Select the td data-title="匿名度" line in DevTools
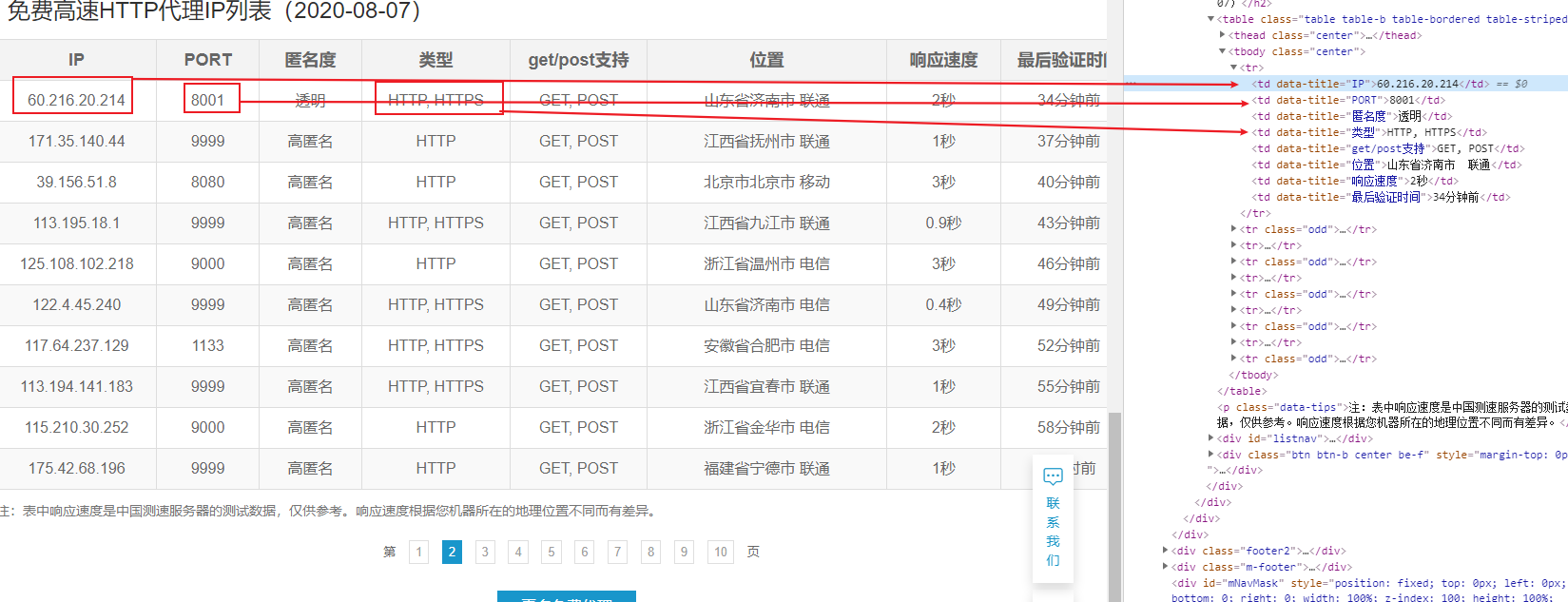This screenshot has height=602, width=1568. pos(1351,116)
